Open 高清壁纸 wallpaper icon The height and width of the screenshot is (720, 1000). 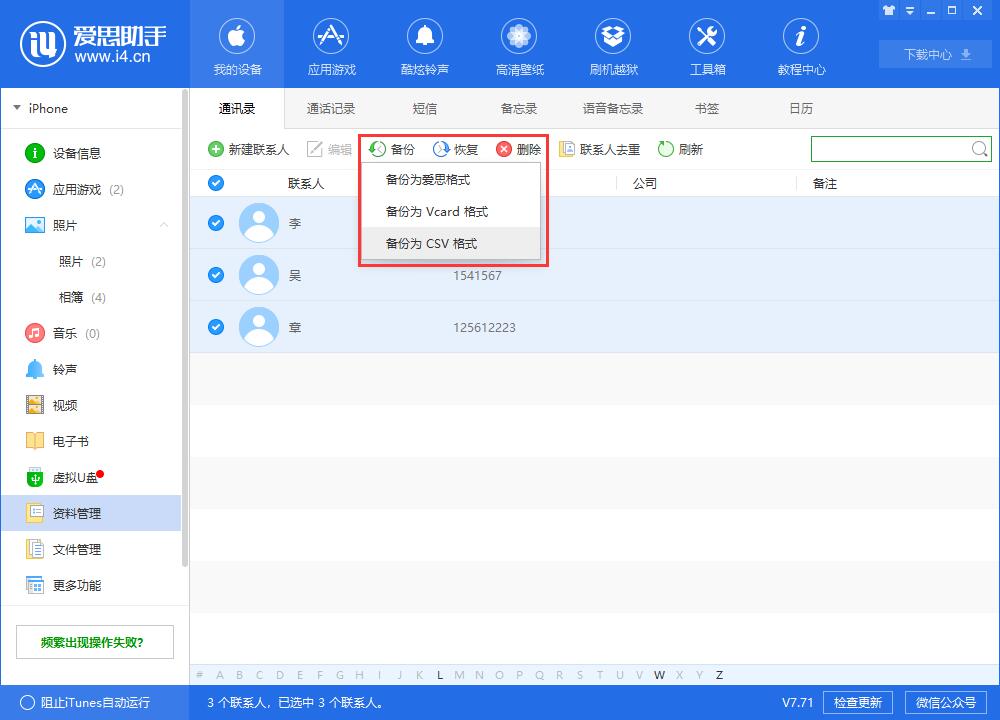pos(519,38)
